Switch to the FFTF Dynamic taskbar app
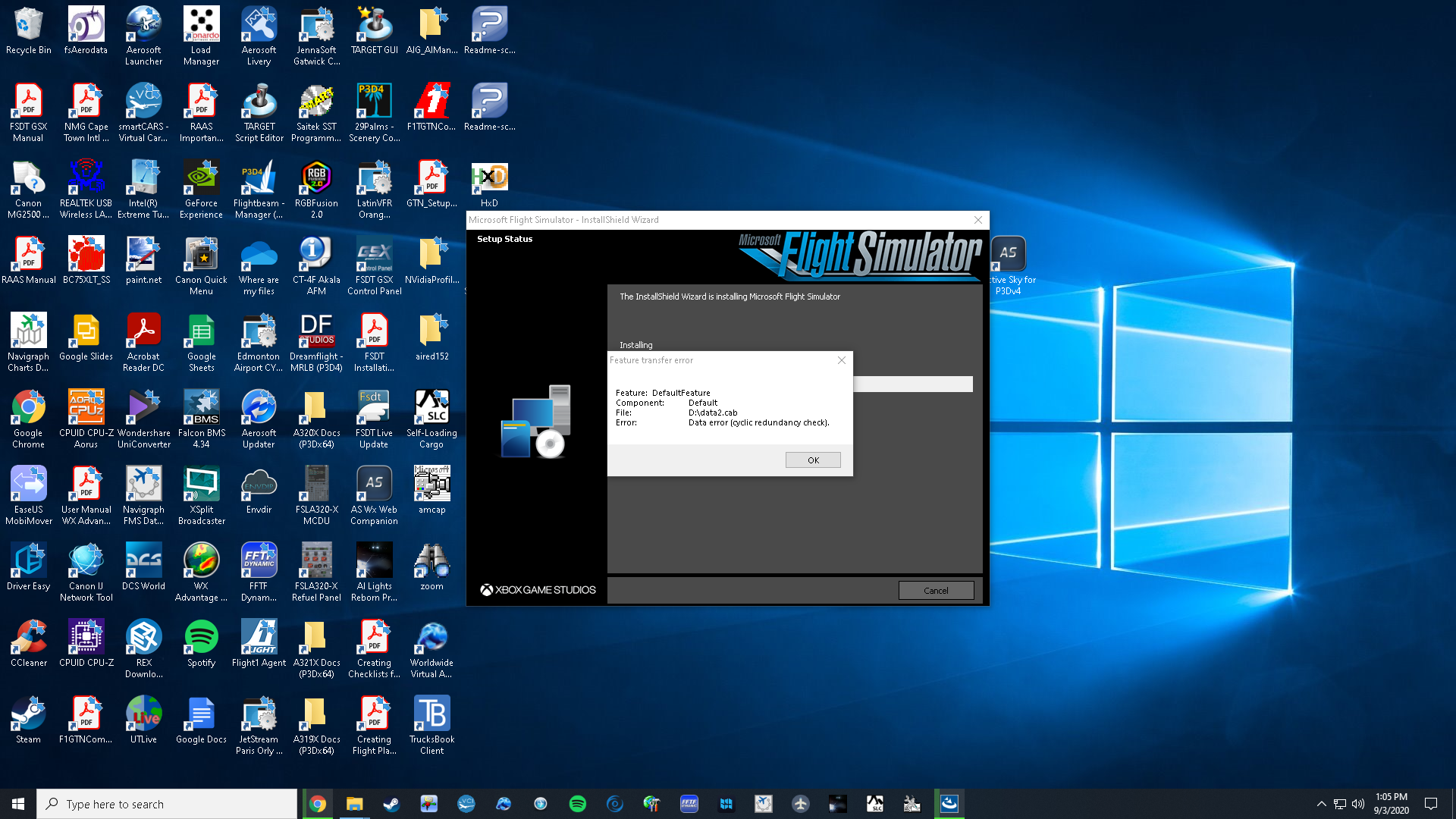This screenshot has height=819, width=1456. click(x=689, y=804)
